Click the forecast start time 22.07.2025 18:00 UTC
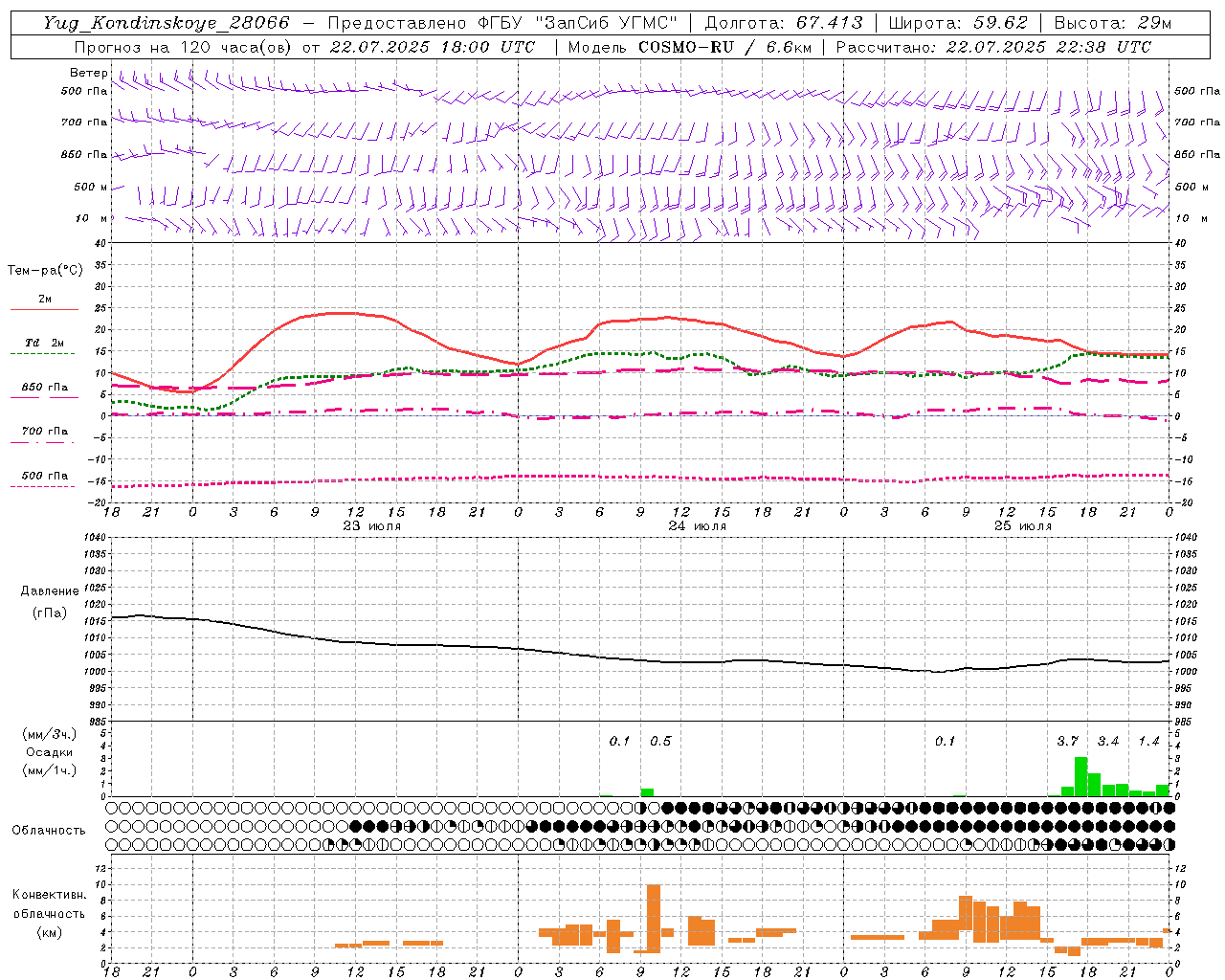Screen dimensions: 1225x980 pos(432,47)
